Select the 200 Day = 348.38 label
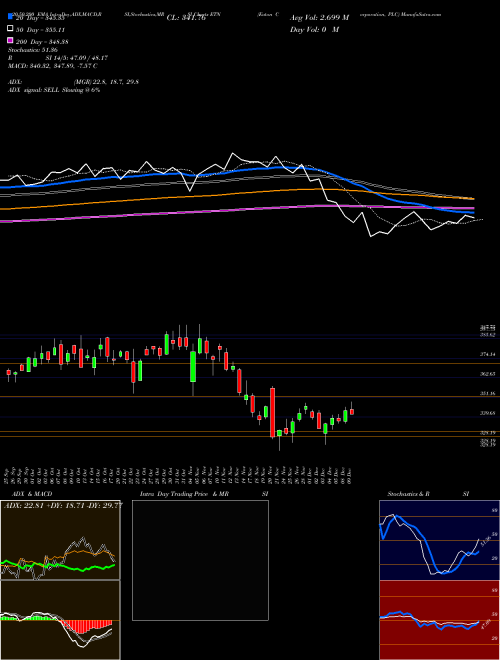The image size is (500, 660). tap(42, 42)
